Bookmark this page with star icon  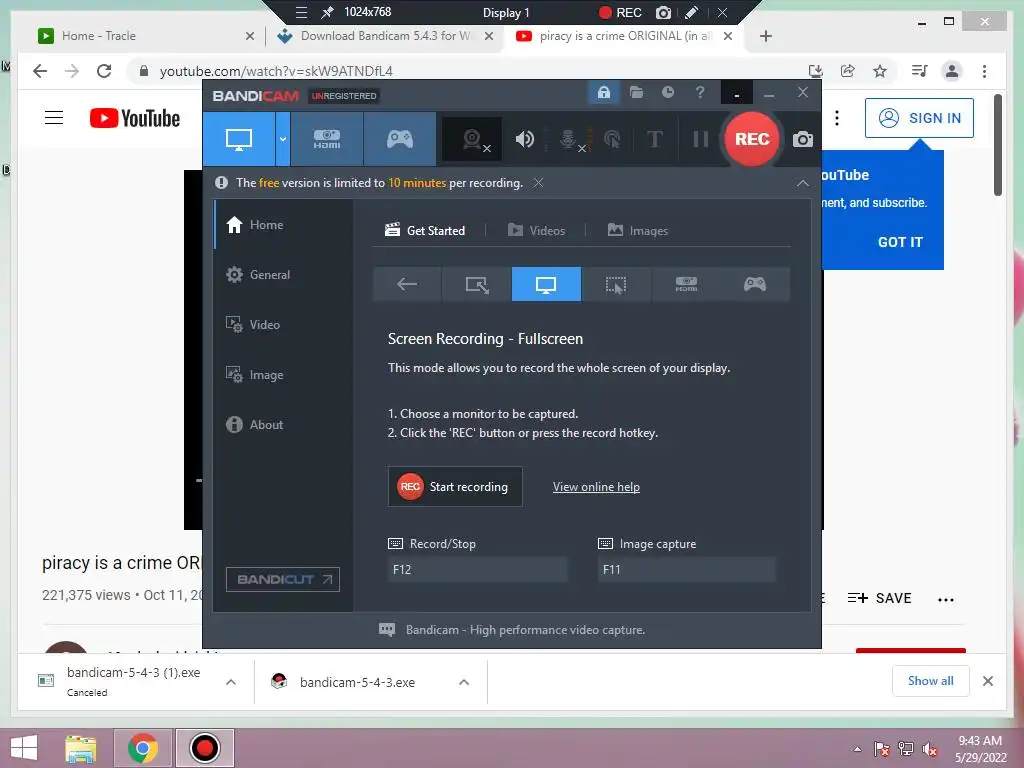880,71
